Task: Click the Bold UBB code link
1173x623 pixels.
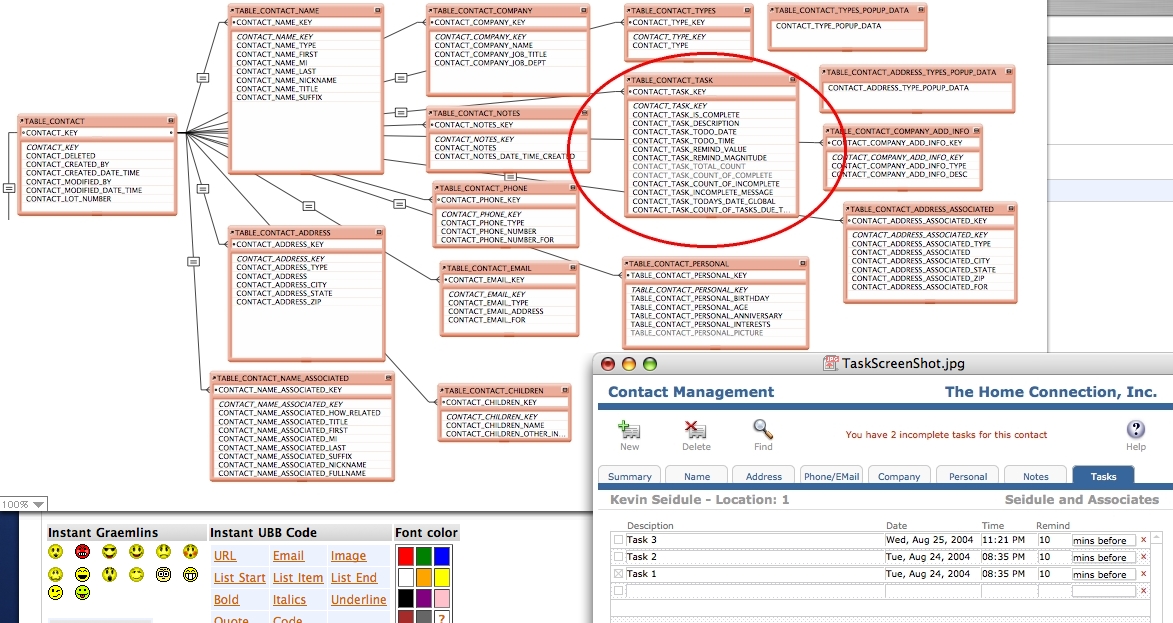Action: 226,599
